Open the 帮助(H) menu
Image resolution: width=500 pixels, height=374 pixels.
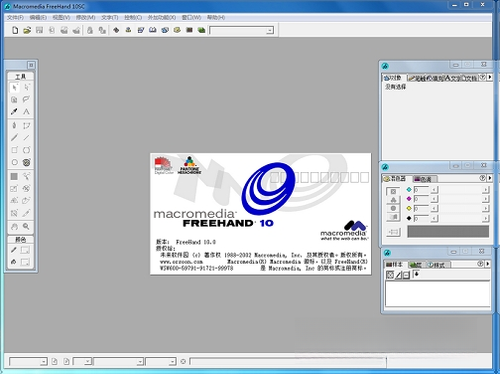point(216,17)
